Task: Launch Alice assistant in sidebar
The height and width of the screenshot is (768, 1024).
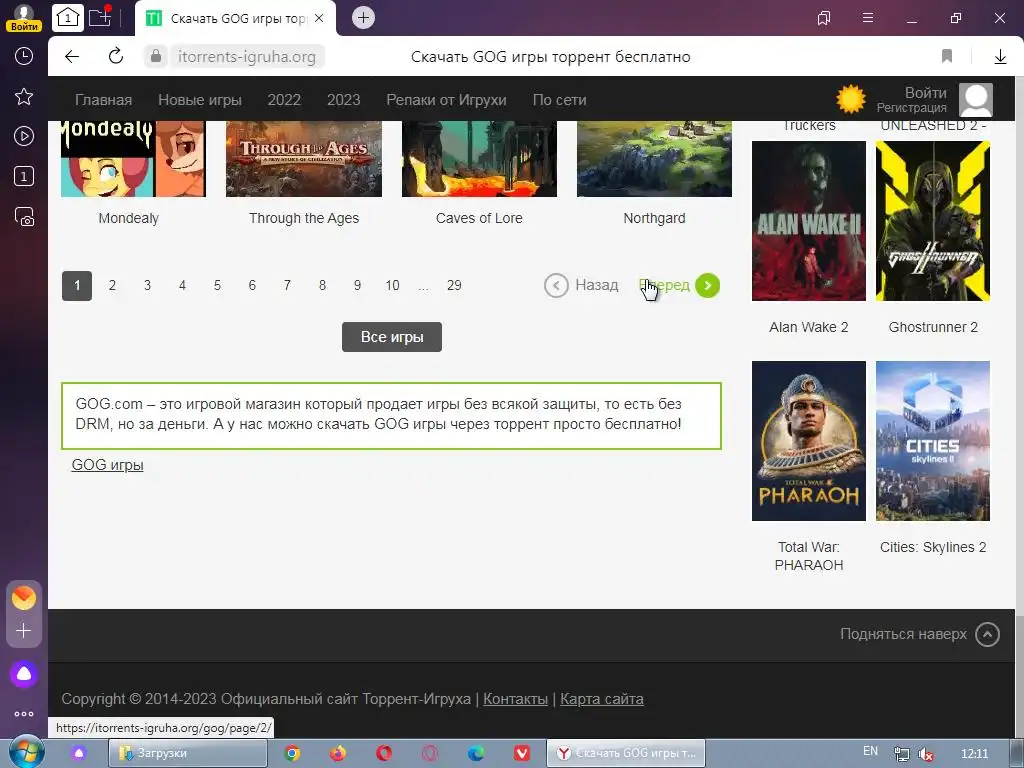Action: pos(24,674)
